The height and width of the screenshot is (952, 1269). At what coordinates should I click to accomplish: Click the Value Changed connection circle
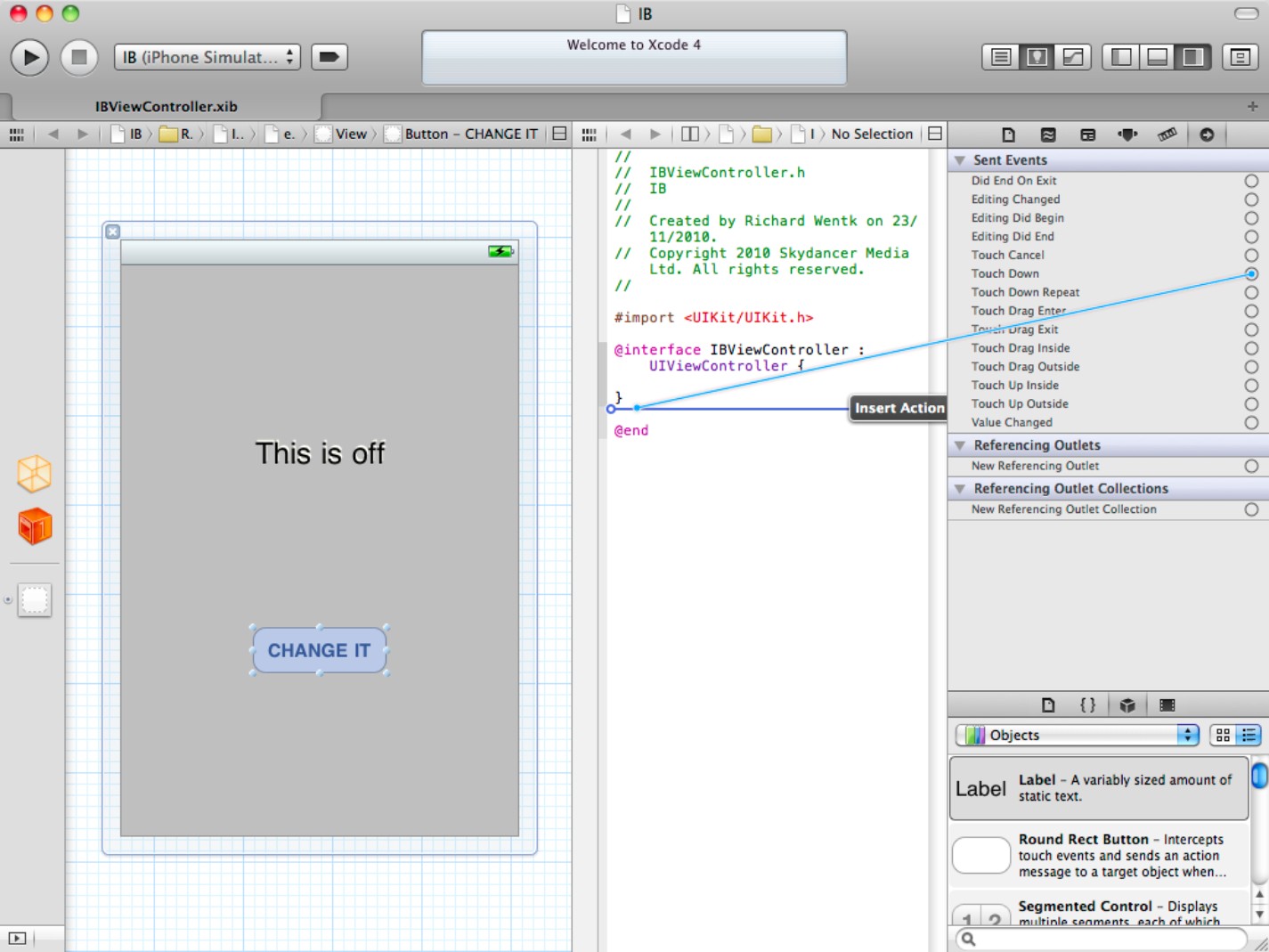1251,422
